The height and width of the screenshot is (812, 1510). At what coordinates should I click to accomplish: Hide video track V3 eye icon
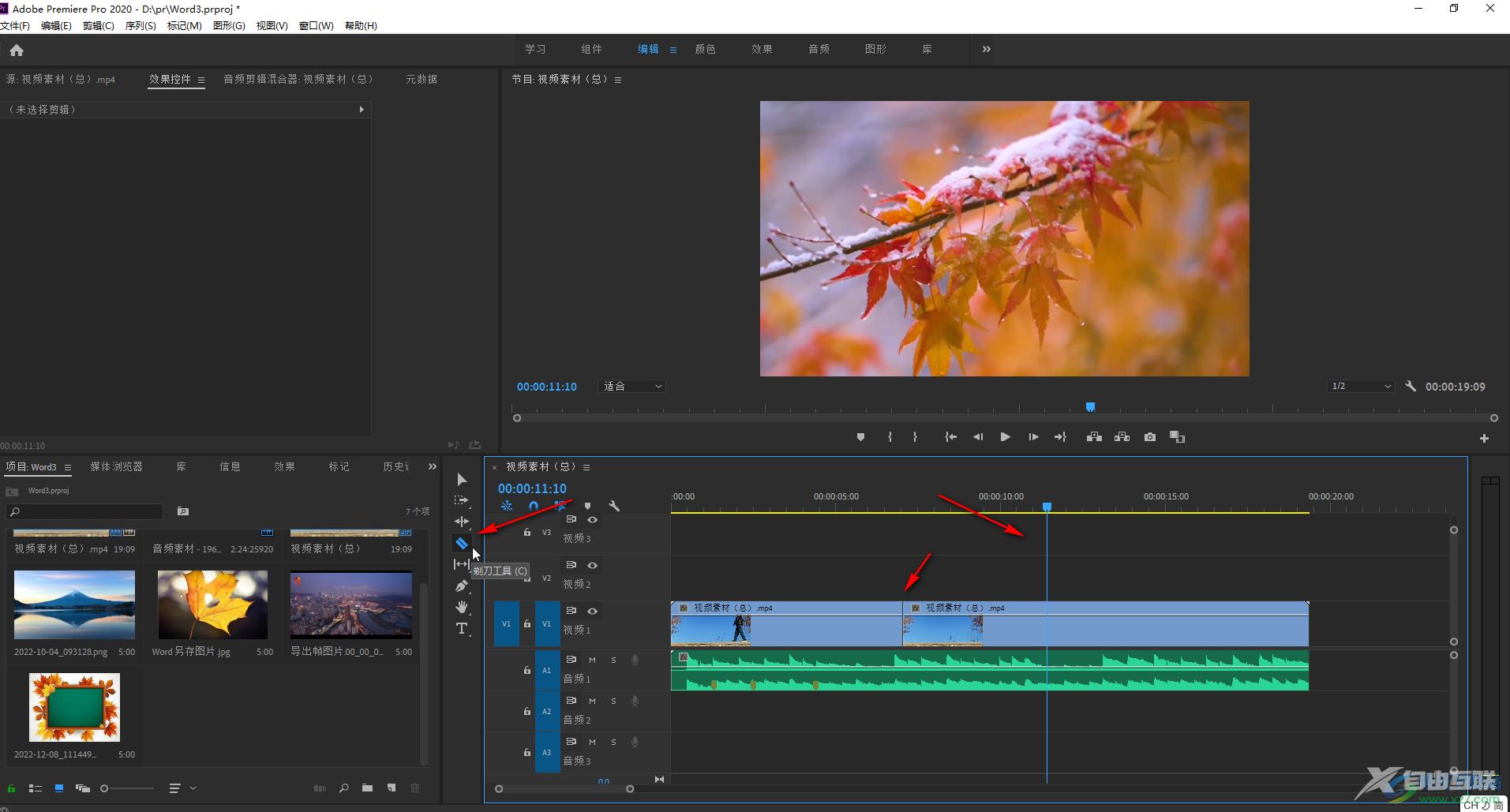(x=592, y=519)
